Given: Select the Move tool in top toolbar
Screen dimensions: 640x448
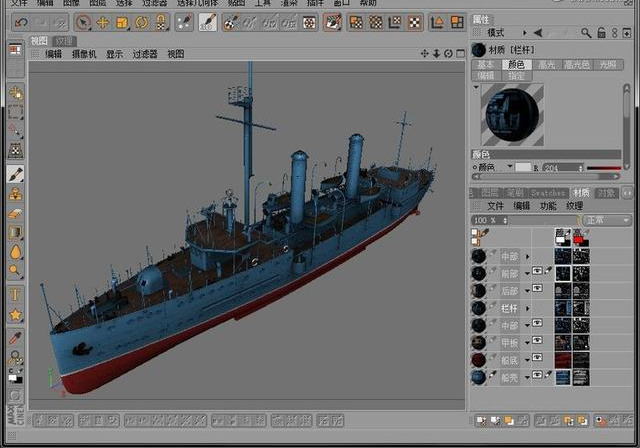Looking at the screenshot, I should [x=103, y=22].
